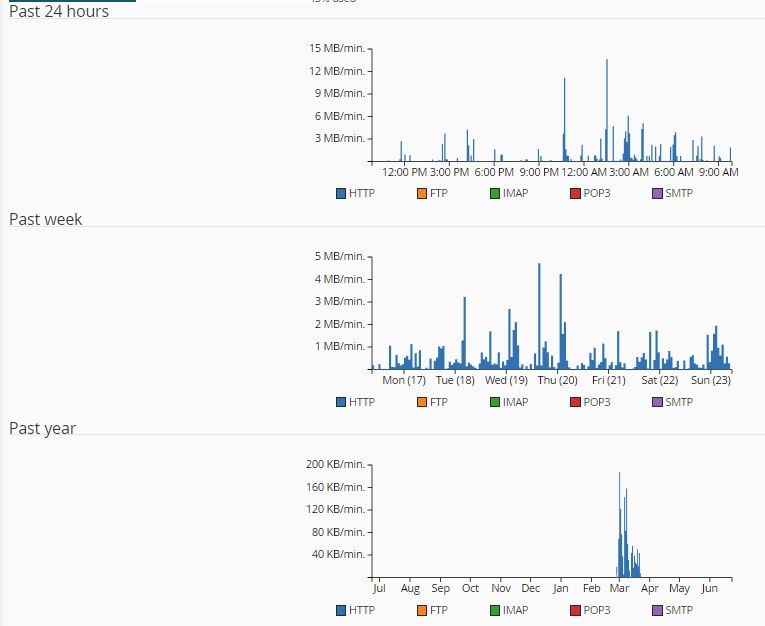765x626 pixels.
Task: Click the SMTP purple swatch in Past 24 hours legend
Action: click(x=657, y=194)
